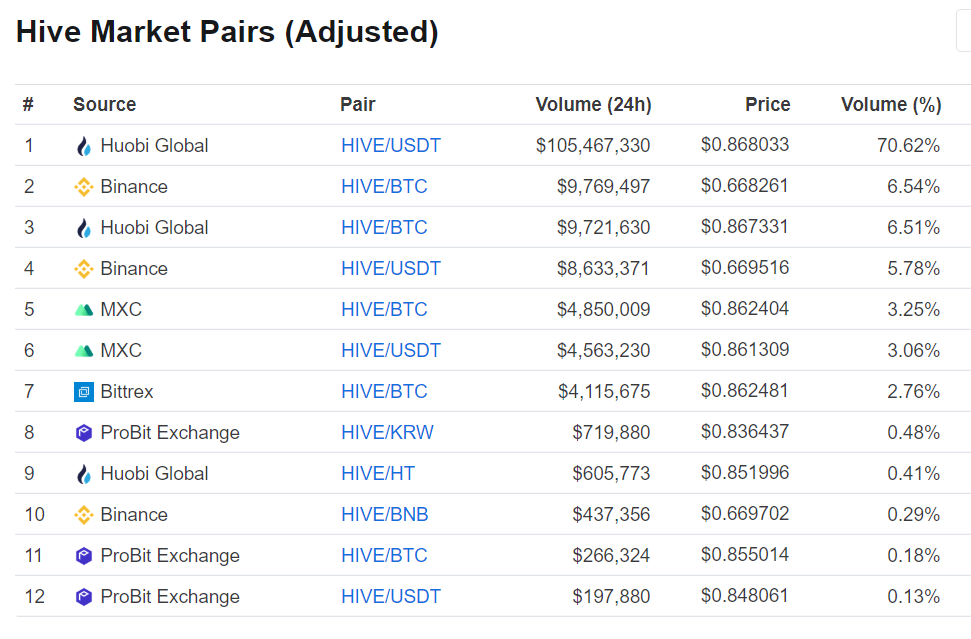The height and width of the screenshot is (639, 971).
Task: Click the Bittrex exchange name
Action: point(126,391)
